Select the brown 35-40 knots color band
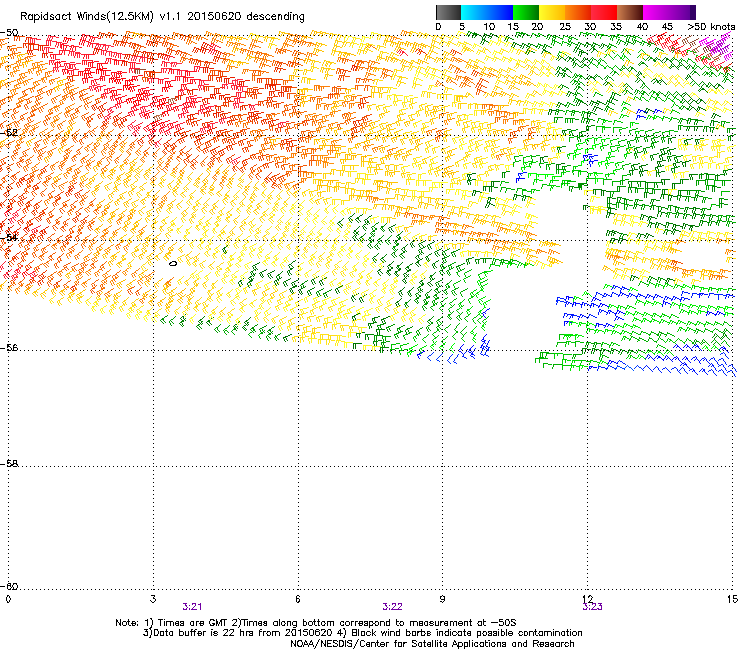This screenshot has height=650, width=740. (x=630, y=12)
